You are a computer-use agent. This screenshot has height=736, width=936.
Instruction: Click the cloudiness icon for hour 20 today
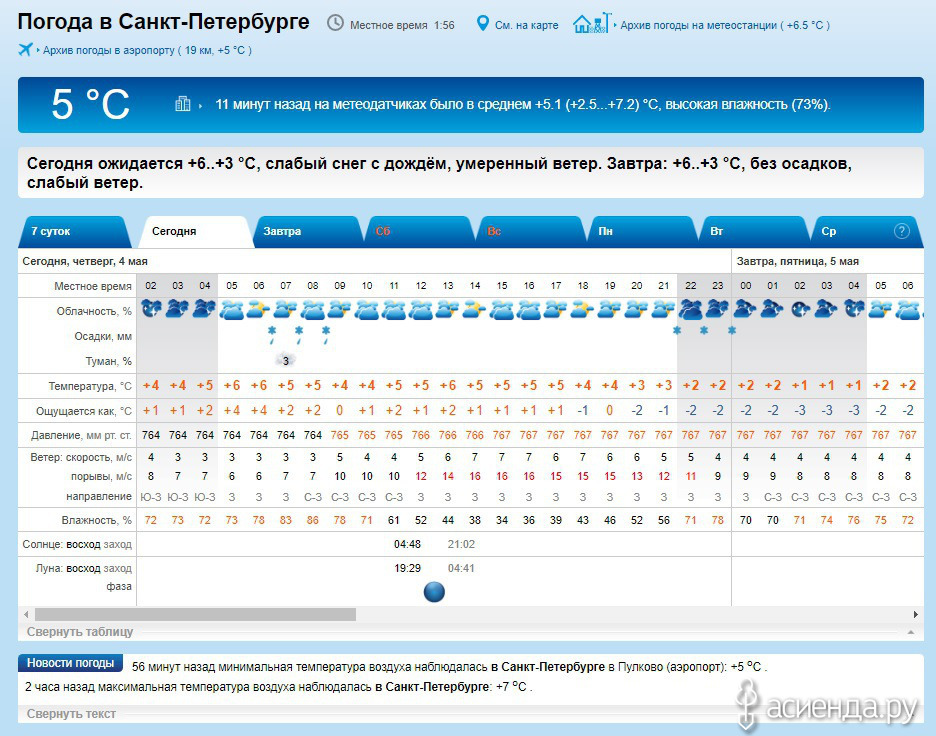click(636, 309)
